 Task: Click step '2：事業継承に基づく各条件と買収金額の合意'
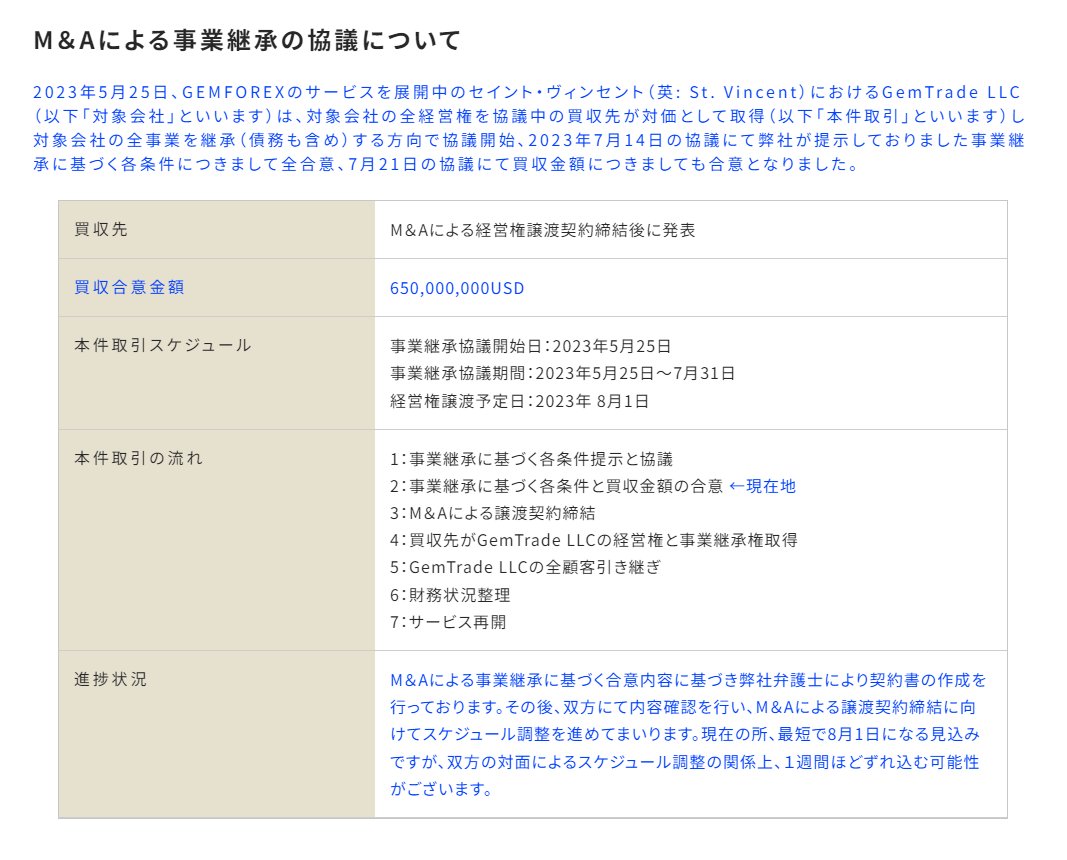click(556, 486)
